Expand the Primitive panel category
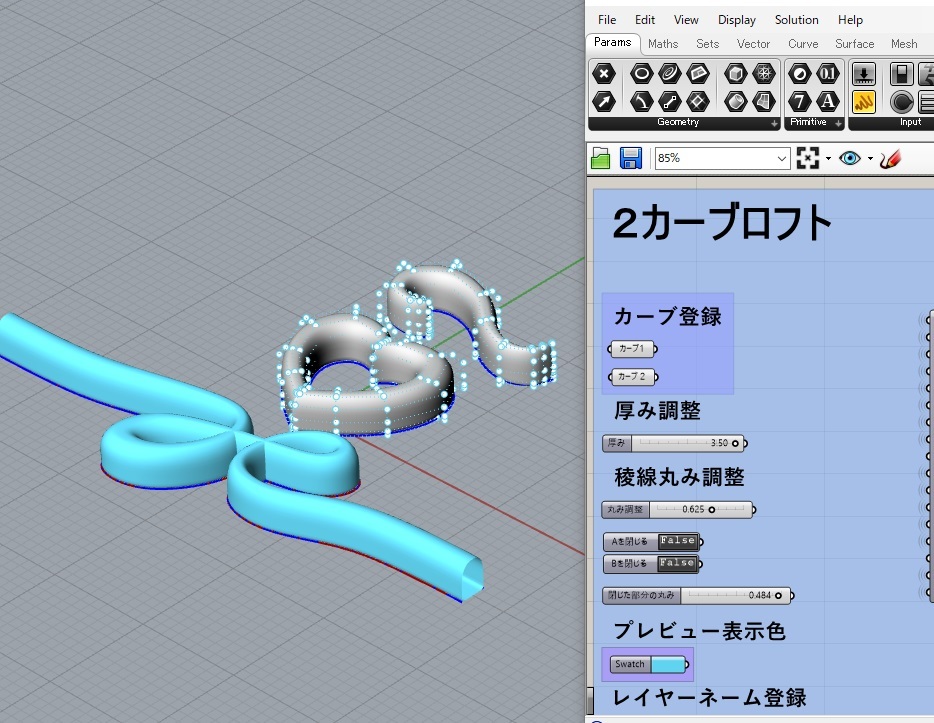Viewport: 934px width, 723px height. (x=838, y=123)
